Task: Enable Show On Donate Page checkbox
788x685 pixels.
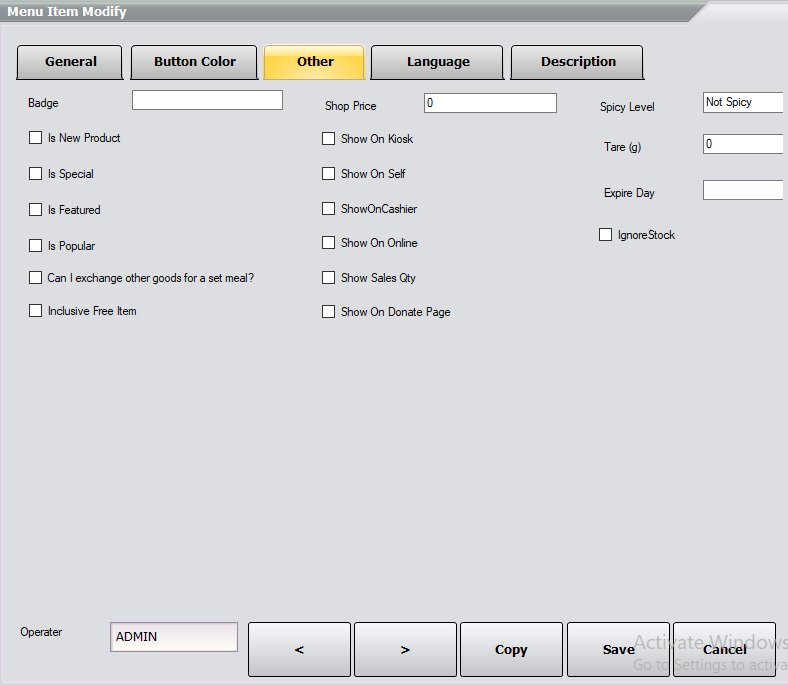Action: (x=329, y=312)
